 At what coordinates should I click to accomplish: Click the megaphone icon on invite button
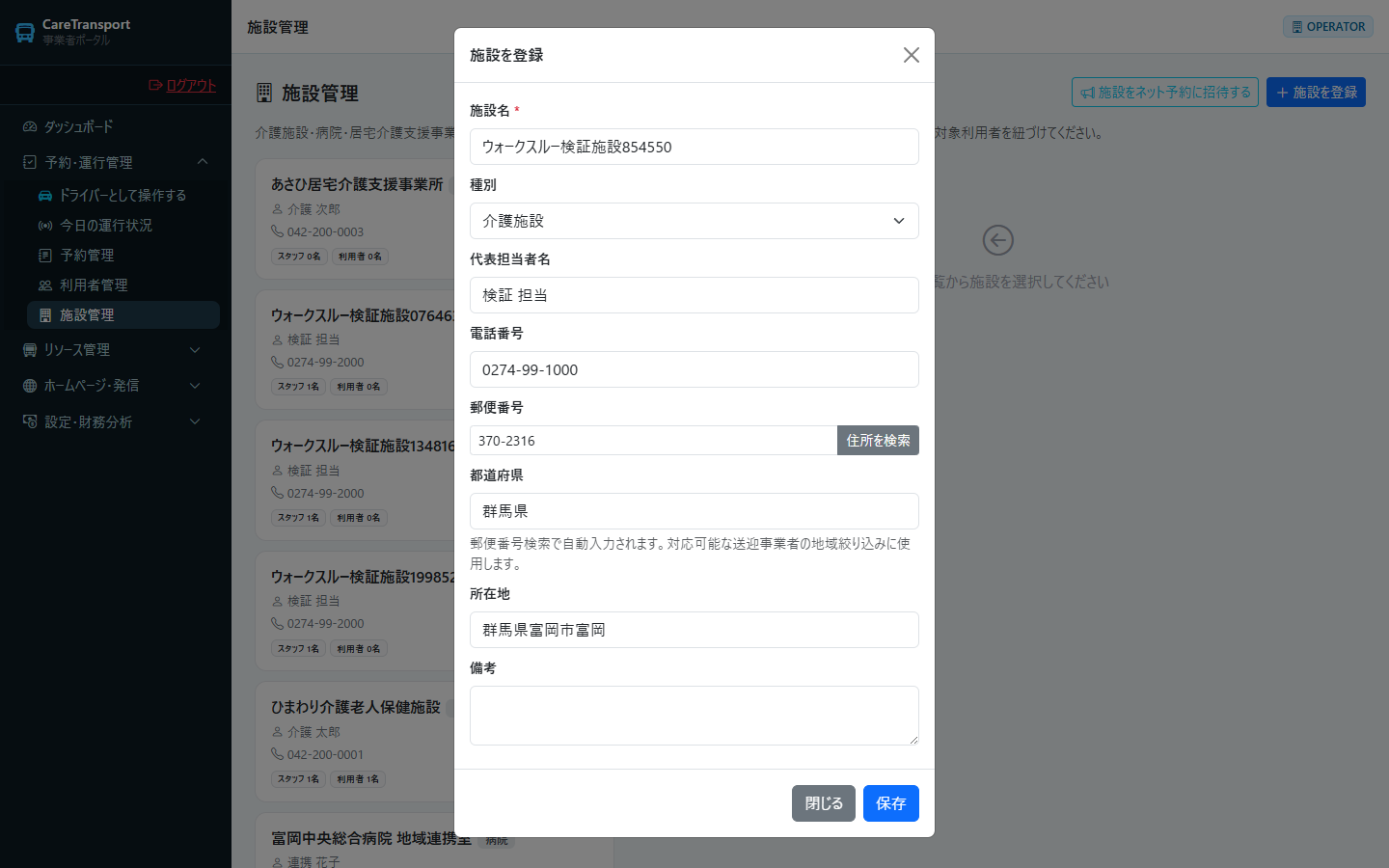1088,93
